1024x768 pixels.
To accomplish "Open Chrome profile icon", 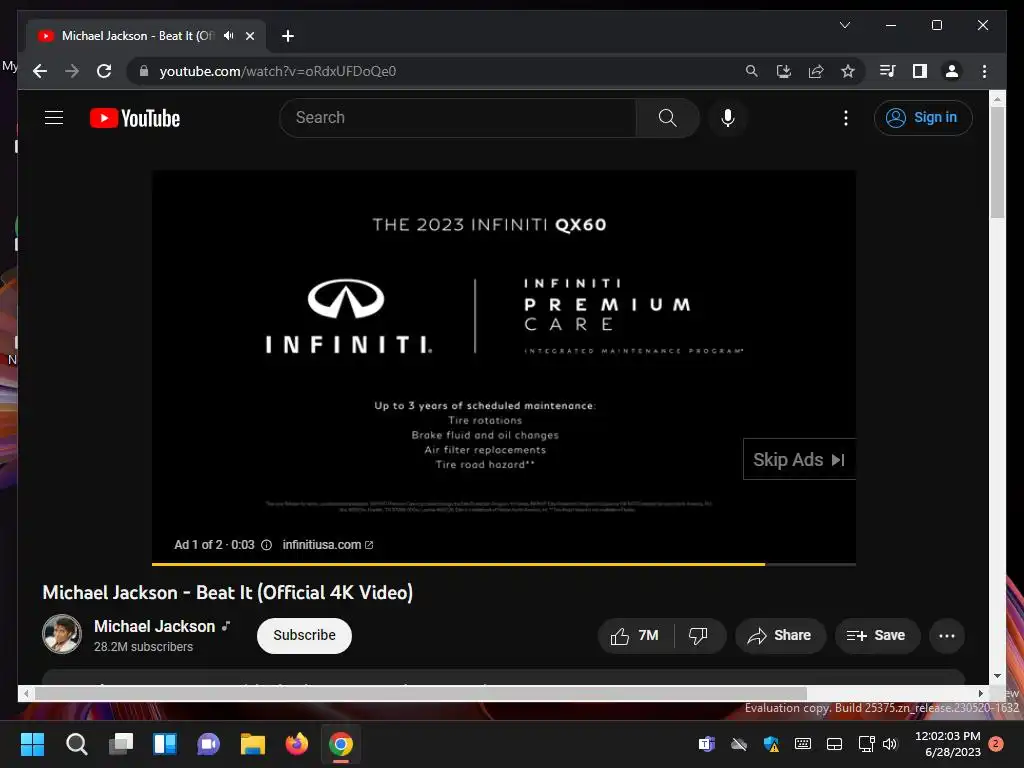I will pos(952,71).
